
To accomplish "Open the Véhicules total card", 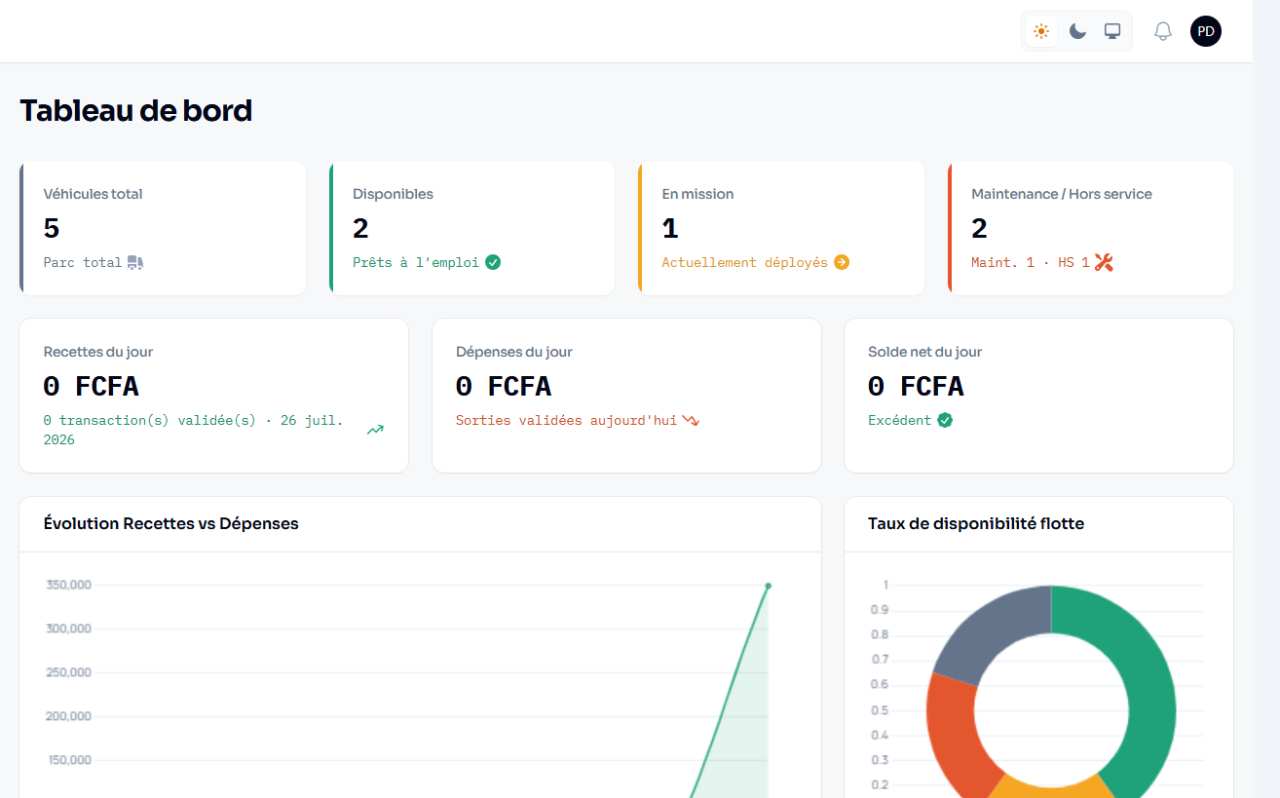I will (x=163, y=228).
